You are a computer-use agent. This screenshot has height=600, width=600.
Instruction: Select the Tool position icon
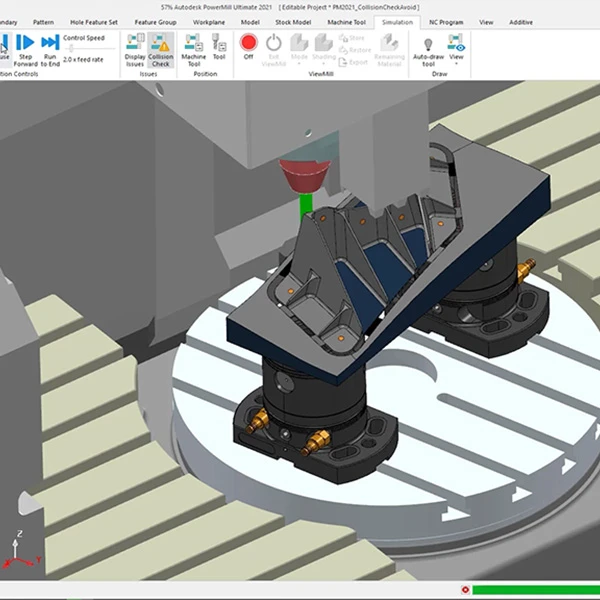pyautogui.click(x=219, y=47)
